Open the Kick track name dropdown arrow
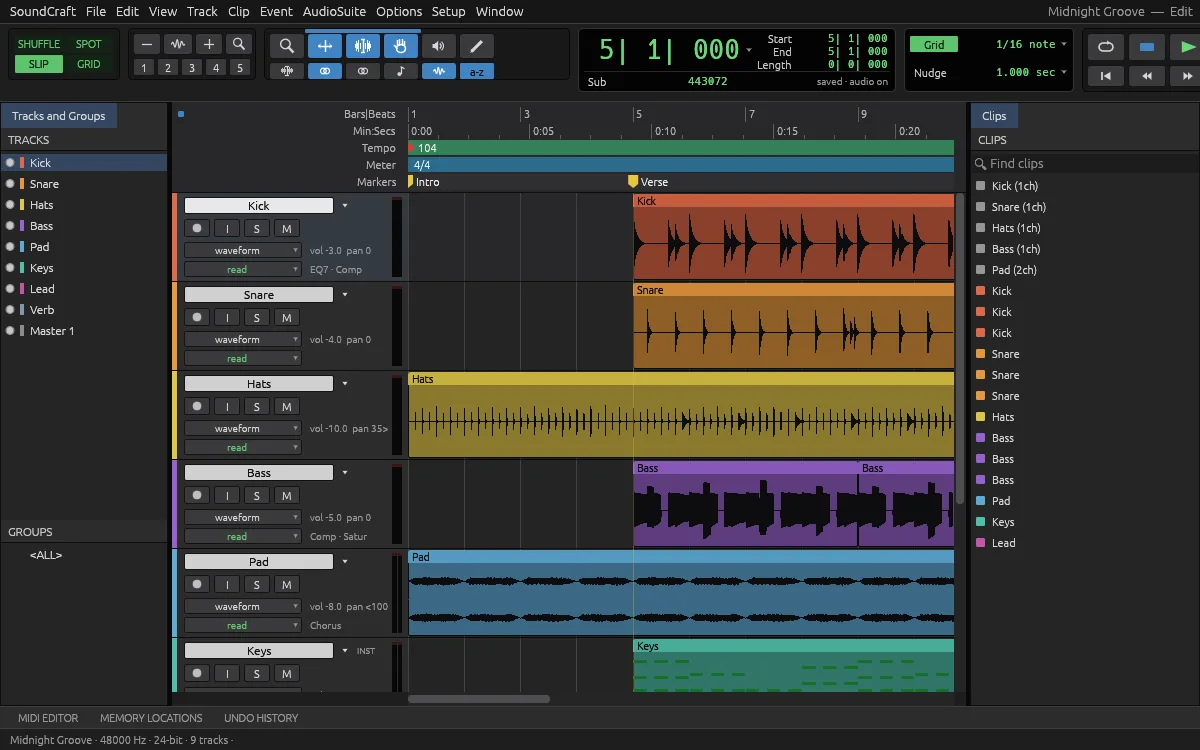Image resolution: width=1200 pixels, height=750 pixels. 345,206
